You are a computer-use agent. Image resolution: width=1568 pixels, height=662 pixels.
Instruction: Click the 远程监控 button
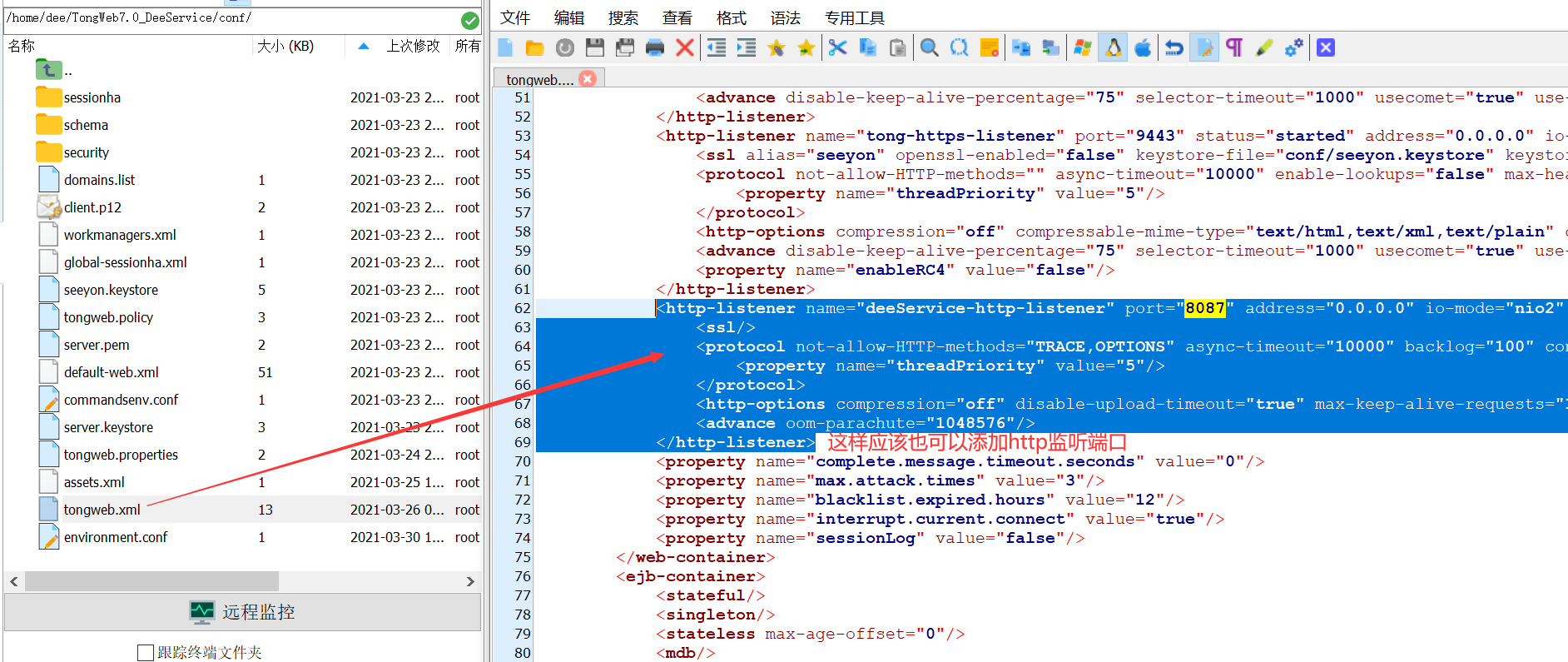point(242,612)
